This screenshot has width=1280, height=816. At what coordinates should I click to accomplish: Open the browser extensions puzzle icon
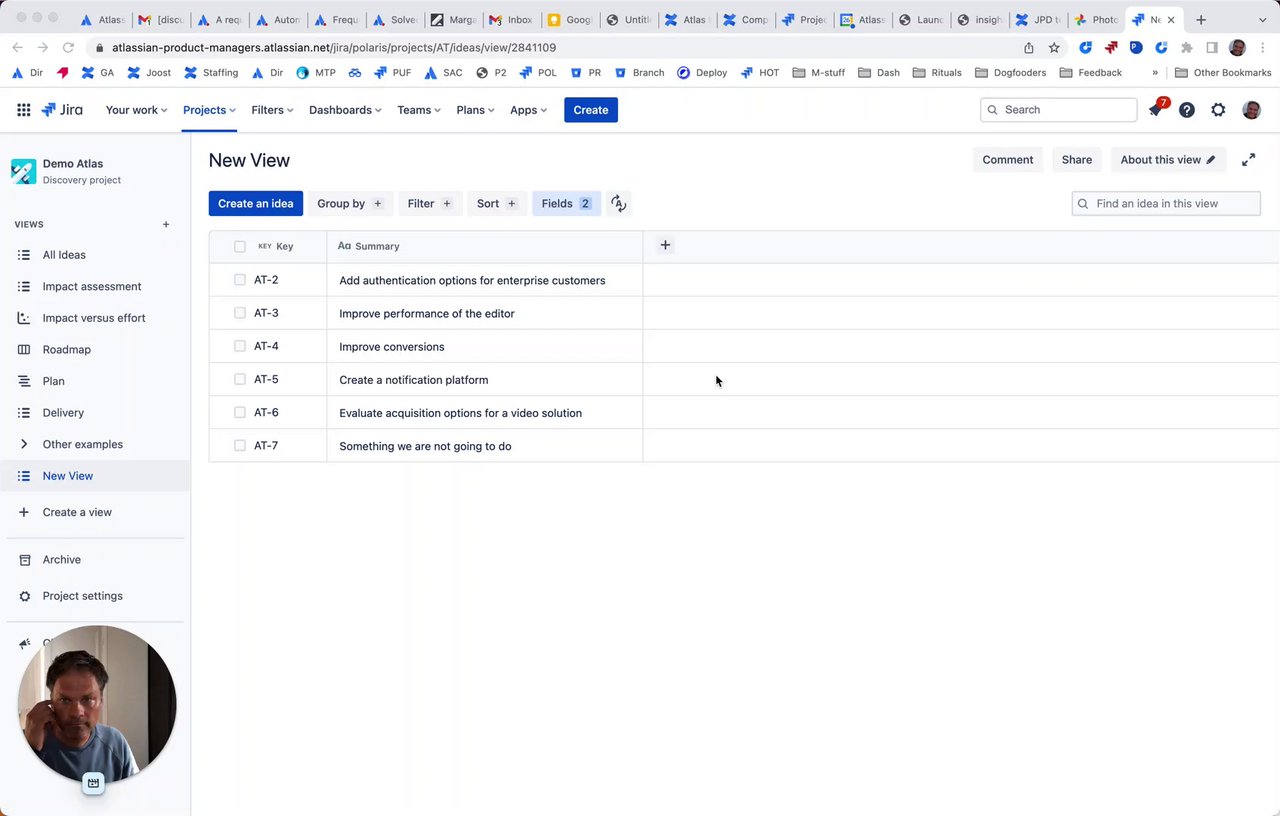1187,47
